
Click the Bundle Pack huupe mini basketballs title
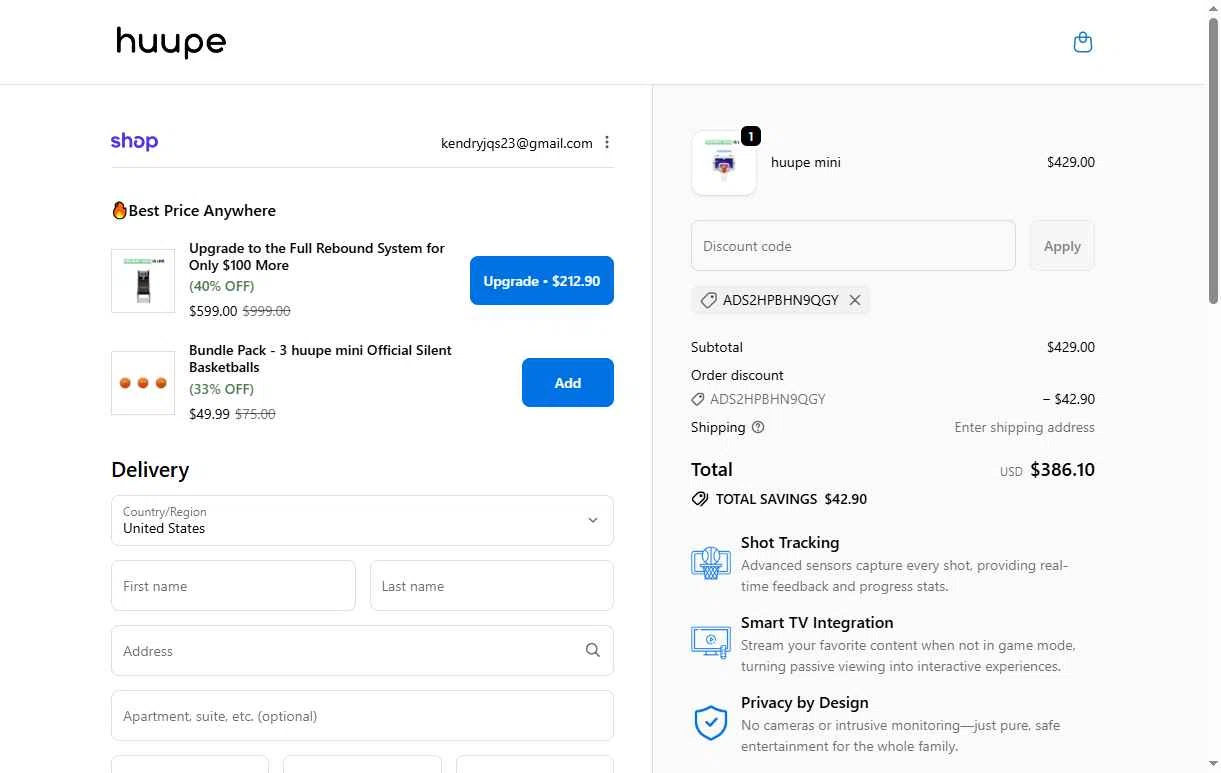pos(320,358)
